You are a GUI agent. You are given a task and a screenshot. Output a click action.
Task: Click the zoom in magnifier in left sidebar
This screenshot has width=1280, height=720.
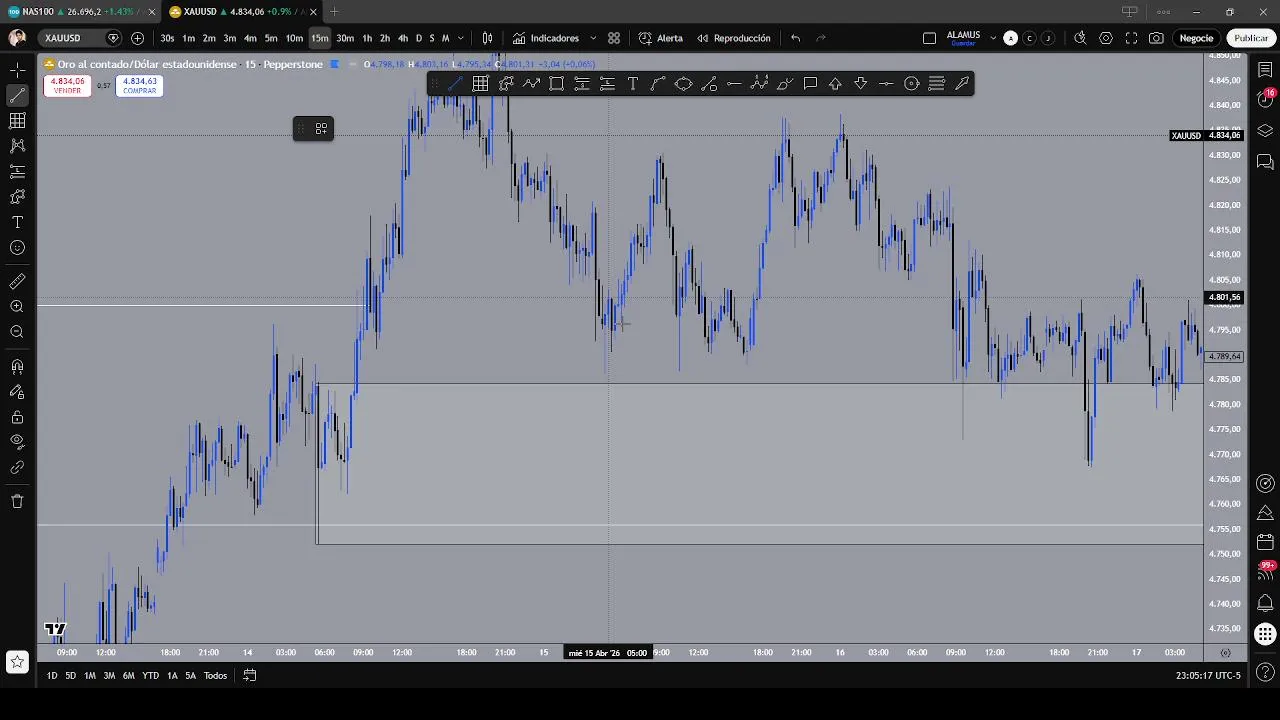17,307
